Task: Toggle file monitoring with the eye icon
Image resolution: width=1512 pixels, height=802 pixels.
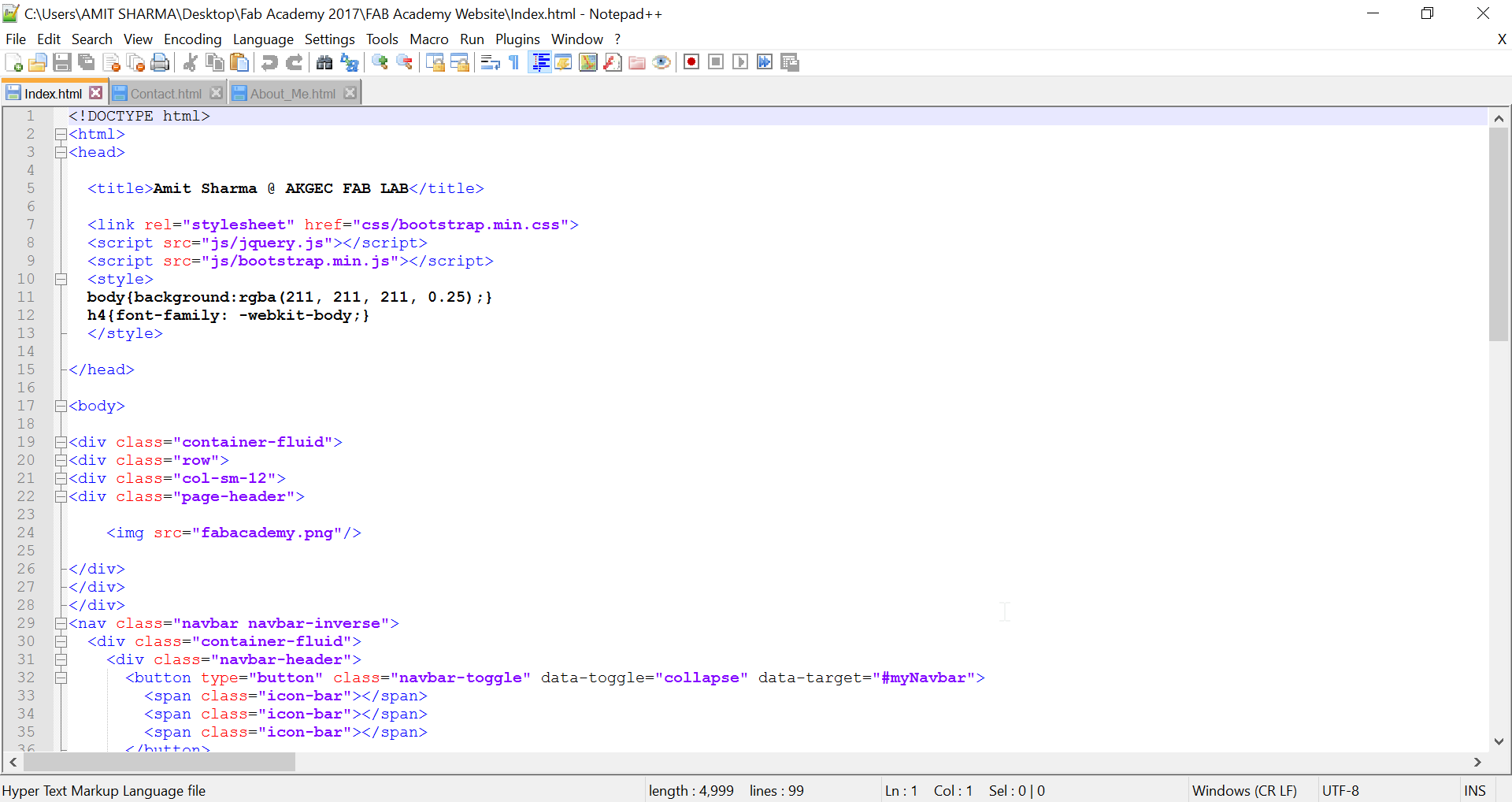Action: click(661, 62)
